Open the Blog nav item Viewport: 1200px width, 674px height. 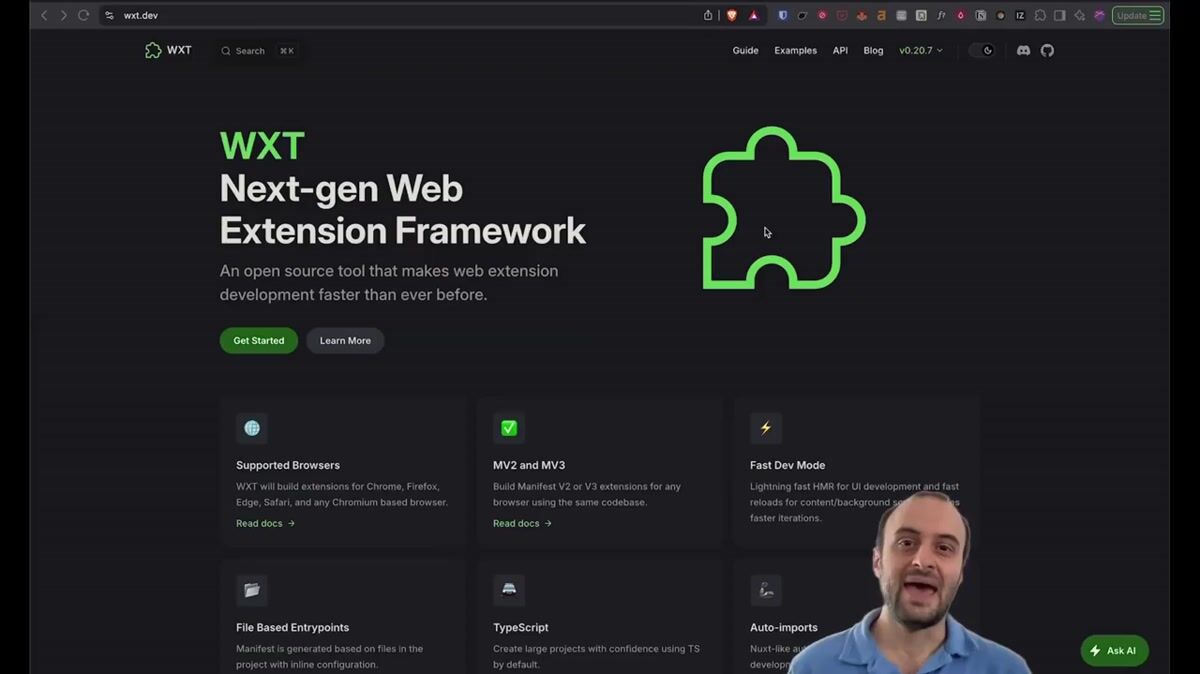pyautogui.click(x=873, y=50)
